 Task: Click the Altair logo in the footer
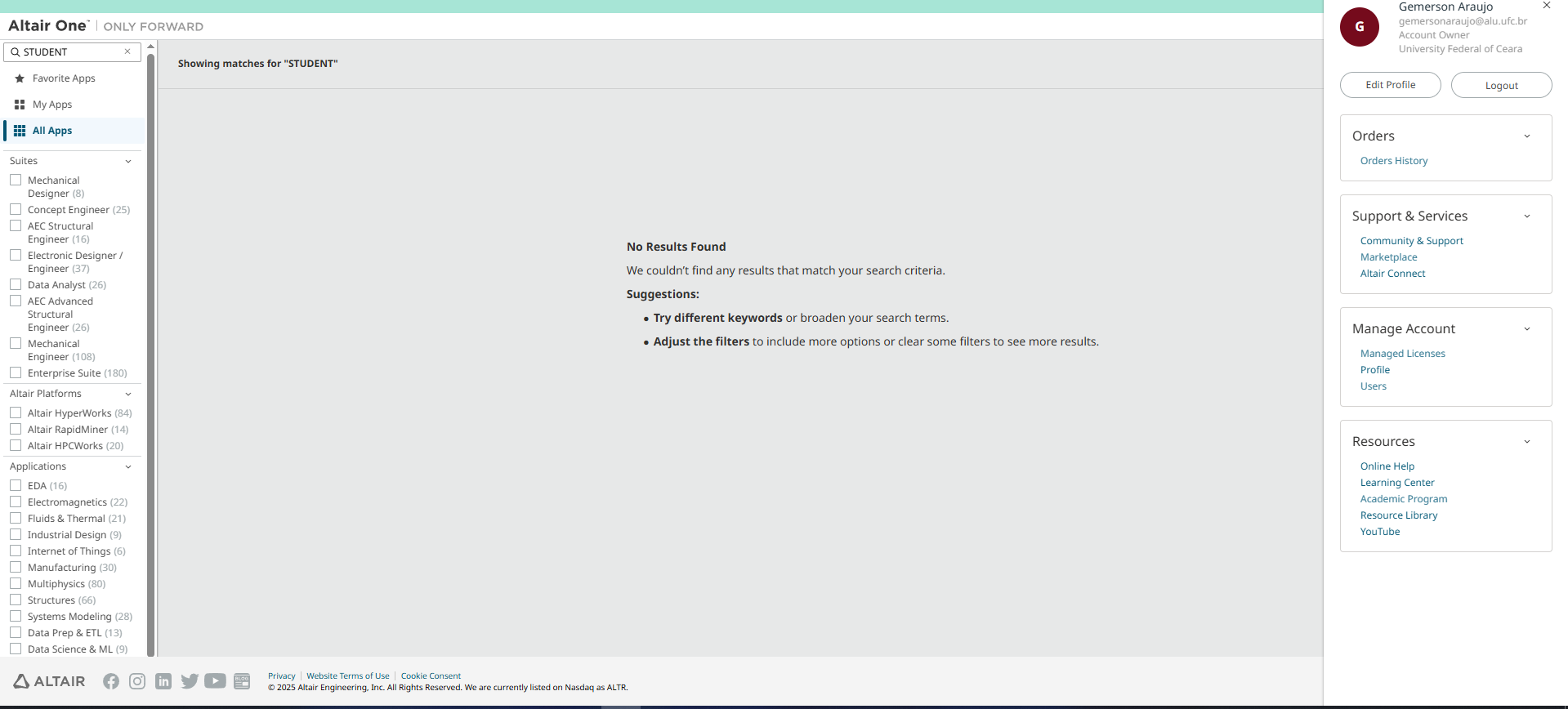pyautogui.click(x=49, y=681)
